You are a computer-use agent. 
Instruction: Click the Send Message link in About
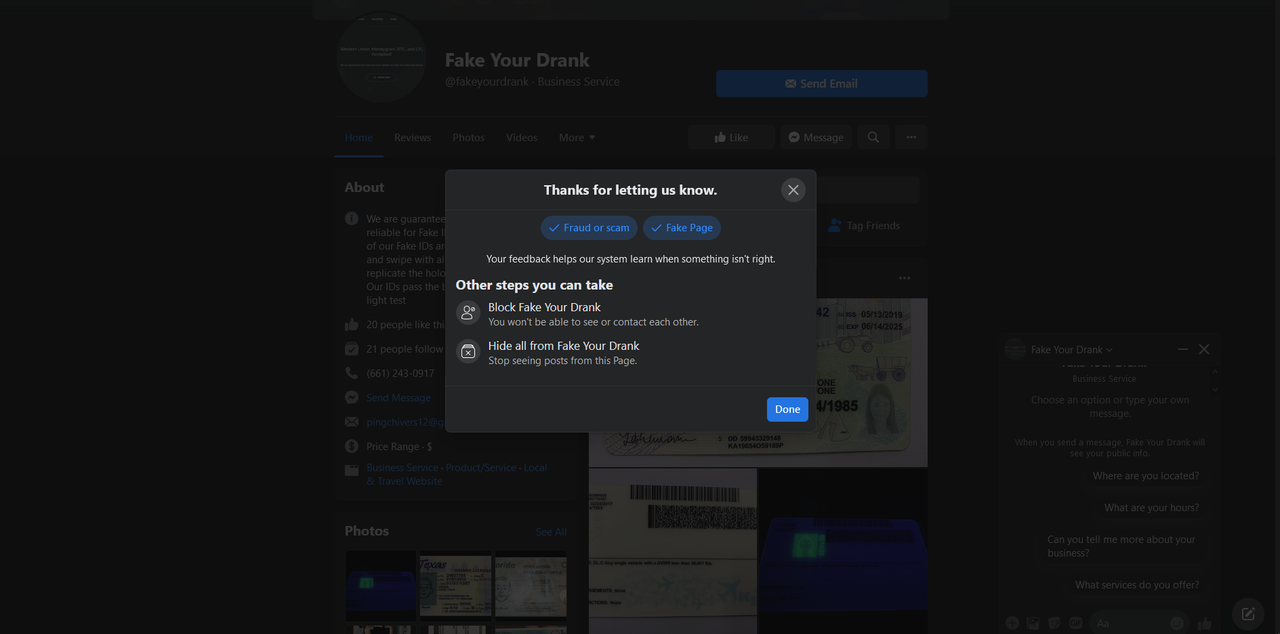tap(398, 398)
